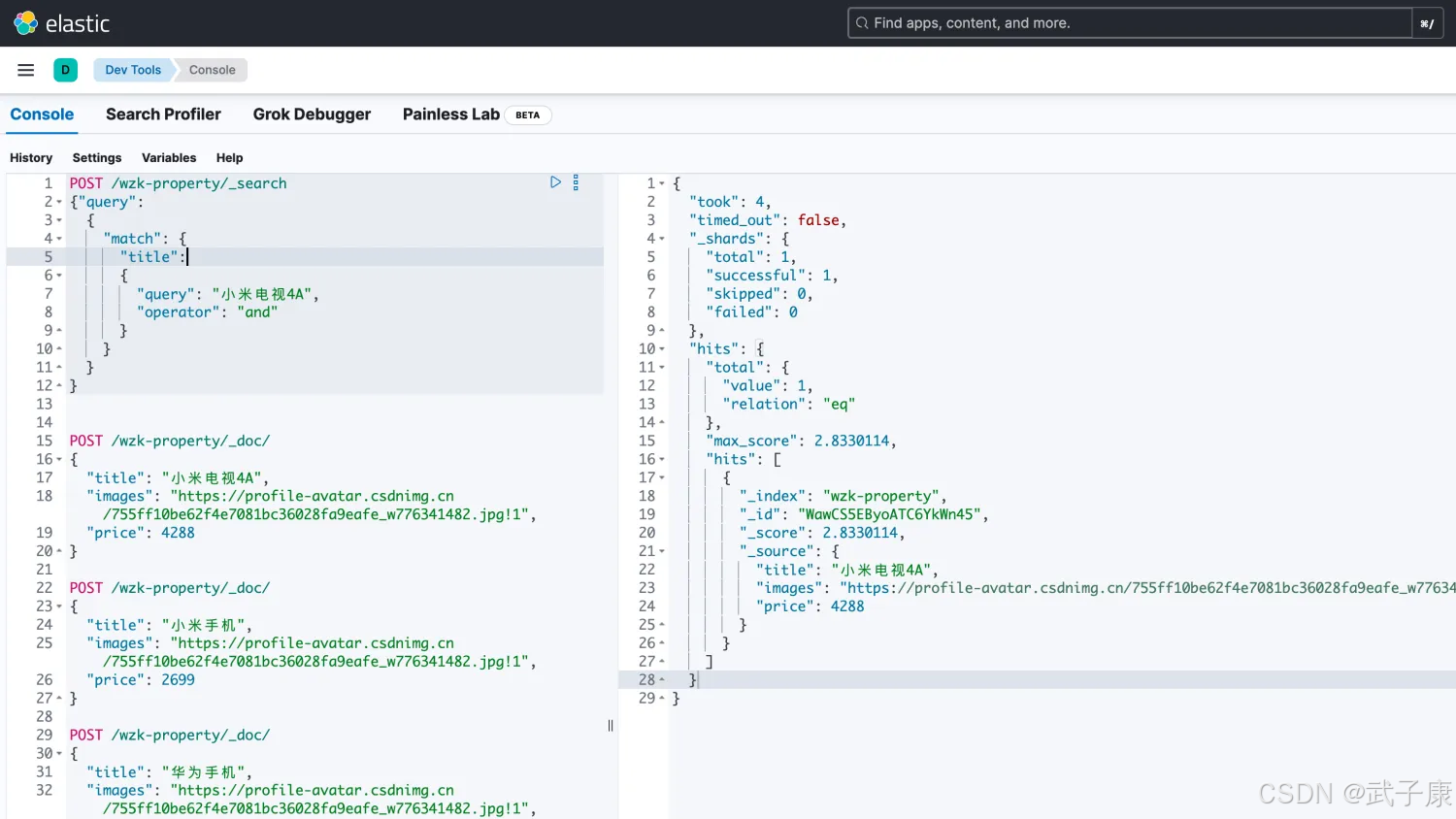Click the green D space avatar
Screen dimensions: 1456x819
pos(66,70)
